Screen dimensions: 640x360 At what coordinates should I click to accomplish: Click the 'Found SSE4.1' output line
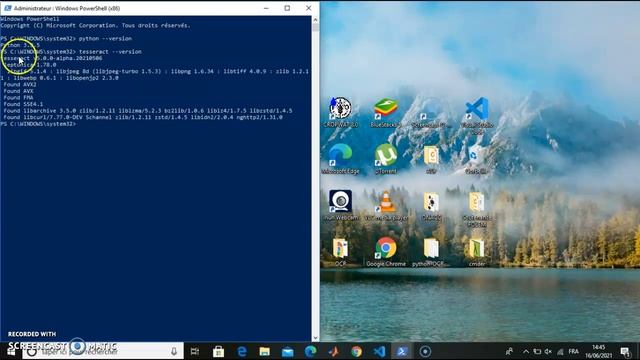coord(23,104)
